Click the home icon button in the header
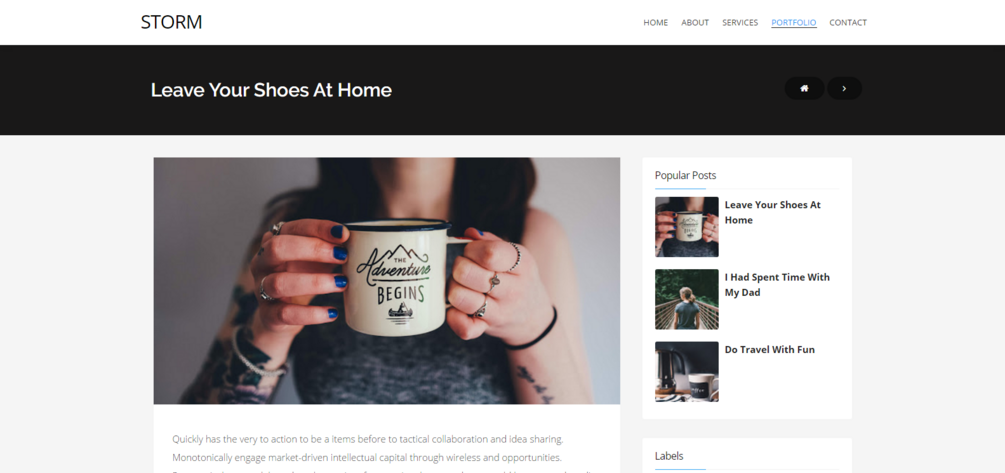 tap(804, 88)
